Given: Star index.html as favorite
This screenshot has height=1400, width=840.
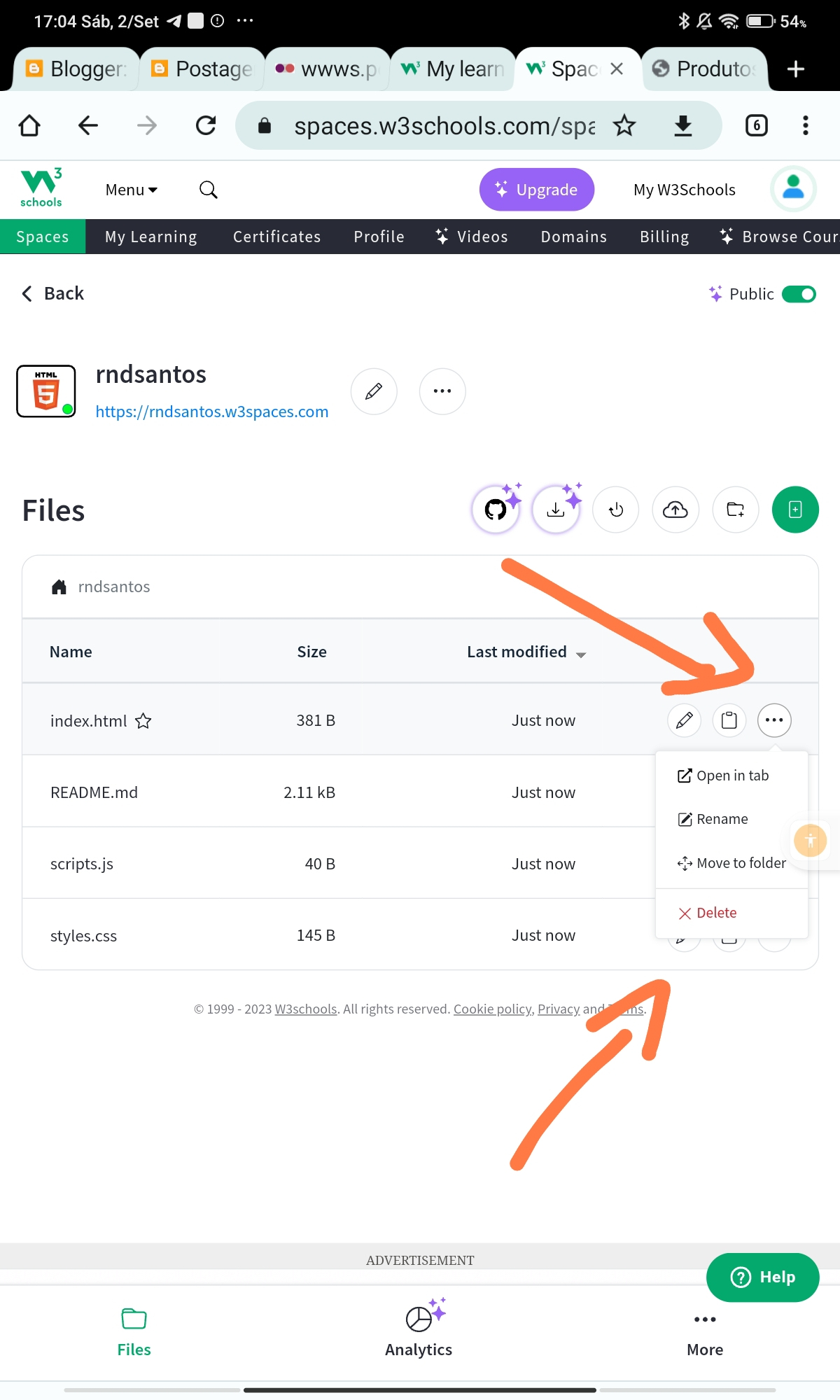Looking at the screenshot, I should [143, 721].
